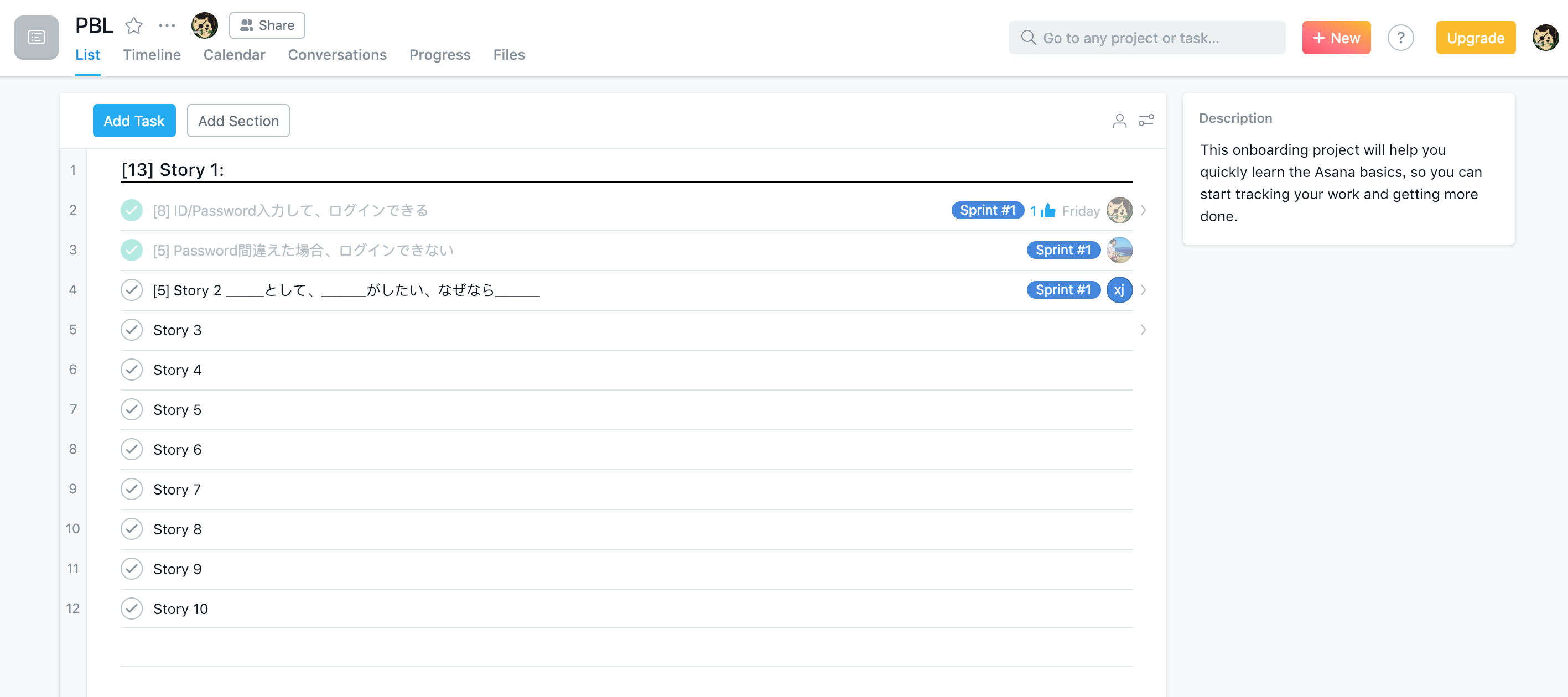The image size is (1568, 697).
Task: Click the star/favorite icon for PBL
Action: point(135,24)
